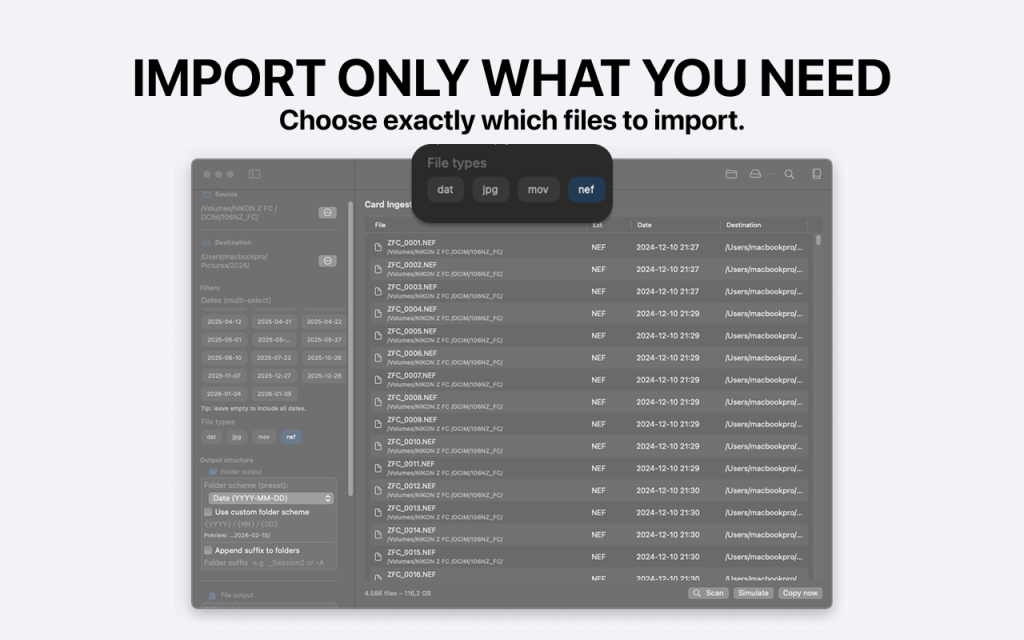Screen dimensions: 1024x640
Task: Enable Use custom folder scheme checkbox
Action: coord(208,512)
